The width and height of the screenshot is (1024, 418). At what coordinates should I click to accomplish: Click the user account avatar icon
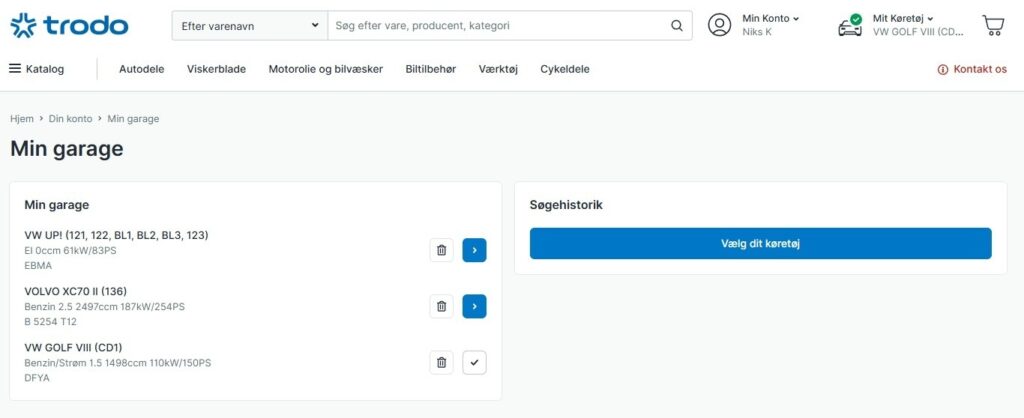[719, 26]
